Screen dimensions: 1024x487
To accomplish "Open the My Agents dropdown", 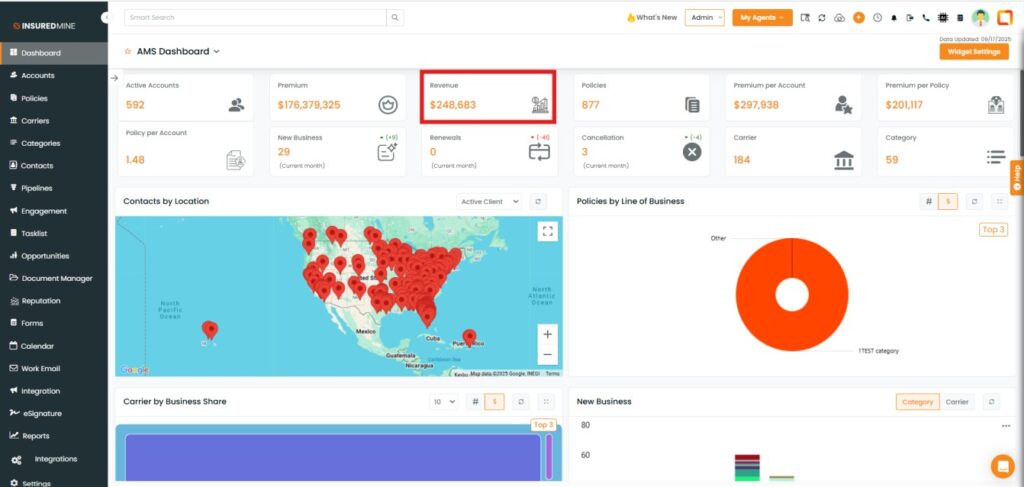I will click(x=762, y=18).
